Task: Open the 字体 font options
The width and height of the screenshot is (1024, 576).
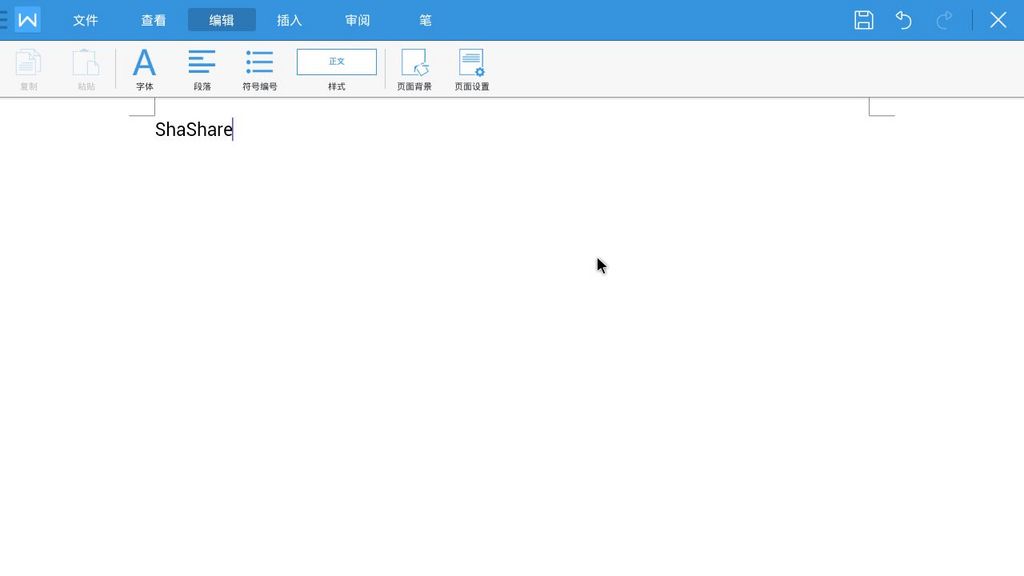Action: (144, 69)
